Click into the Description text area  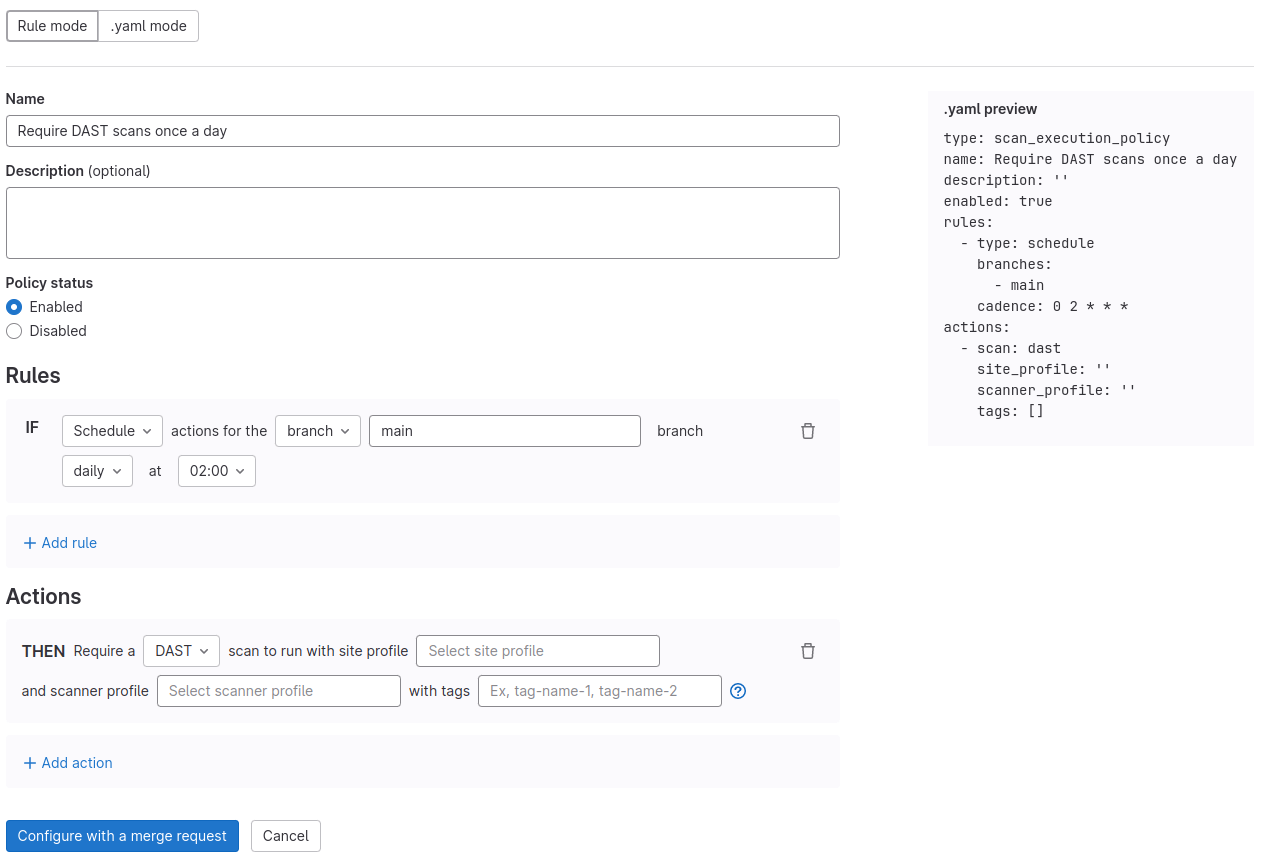point(422,223)
